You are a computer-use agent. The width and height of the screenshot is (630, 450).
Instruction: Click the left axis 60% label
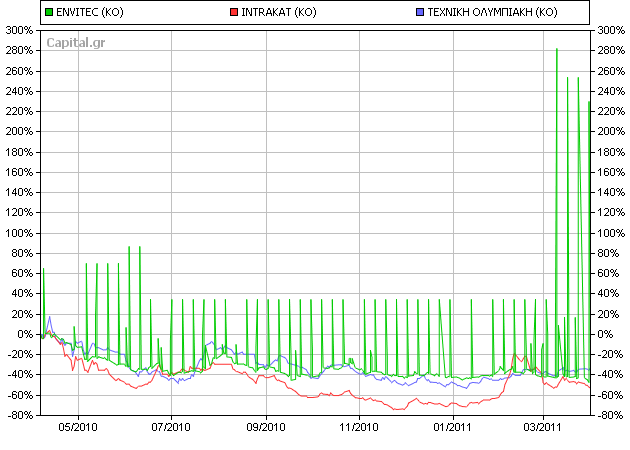[x=22, y=273]
